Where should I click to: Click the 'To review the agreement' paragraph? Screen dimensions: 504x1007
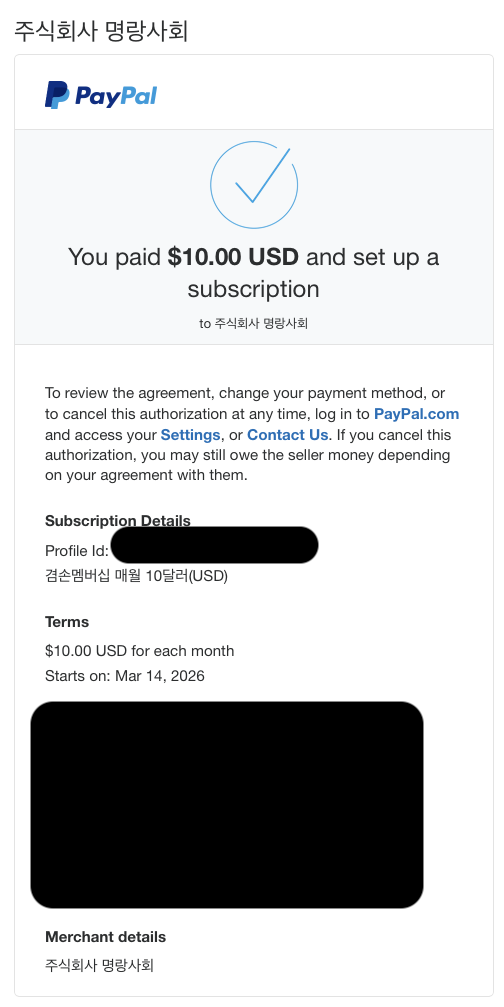click(252, 434)
